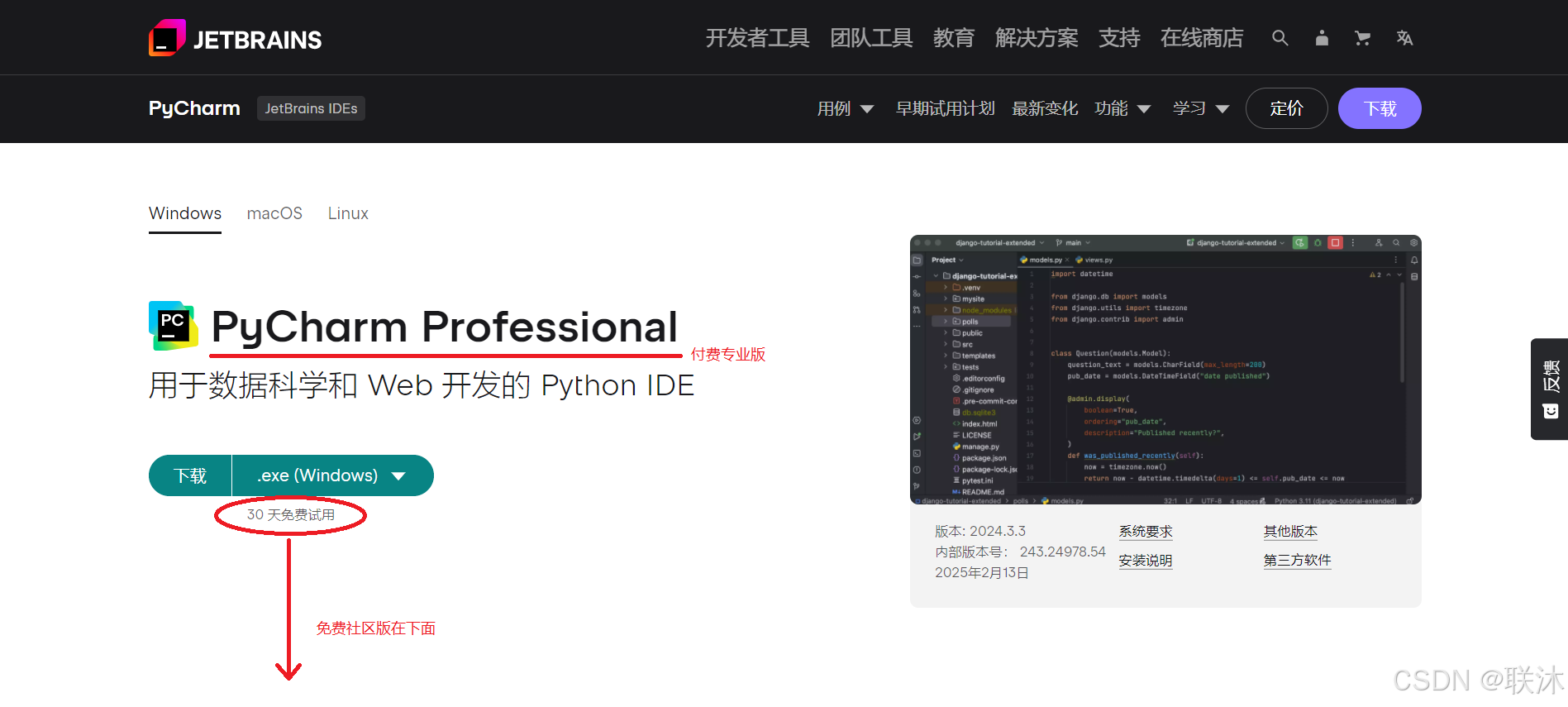Open the shopping cart icon

pyautogui.click(x=1363, y=38)
